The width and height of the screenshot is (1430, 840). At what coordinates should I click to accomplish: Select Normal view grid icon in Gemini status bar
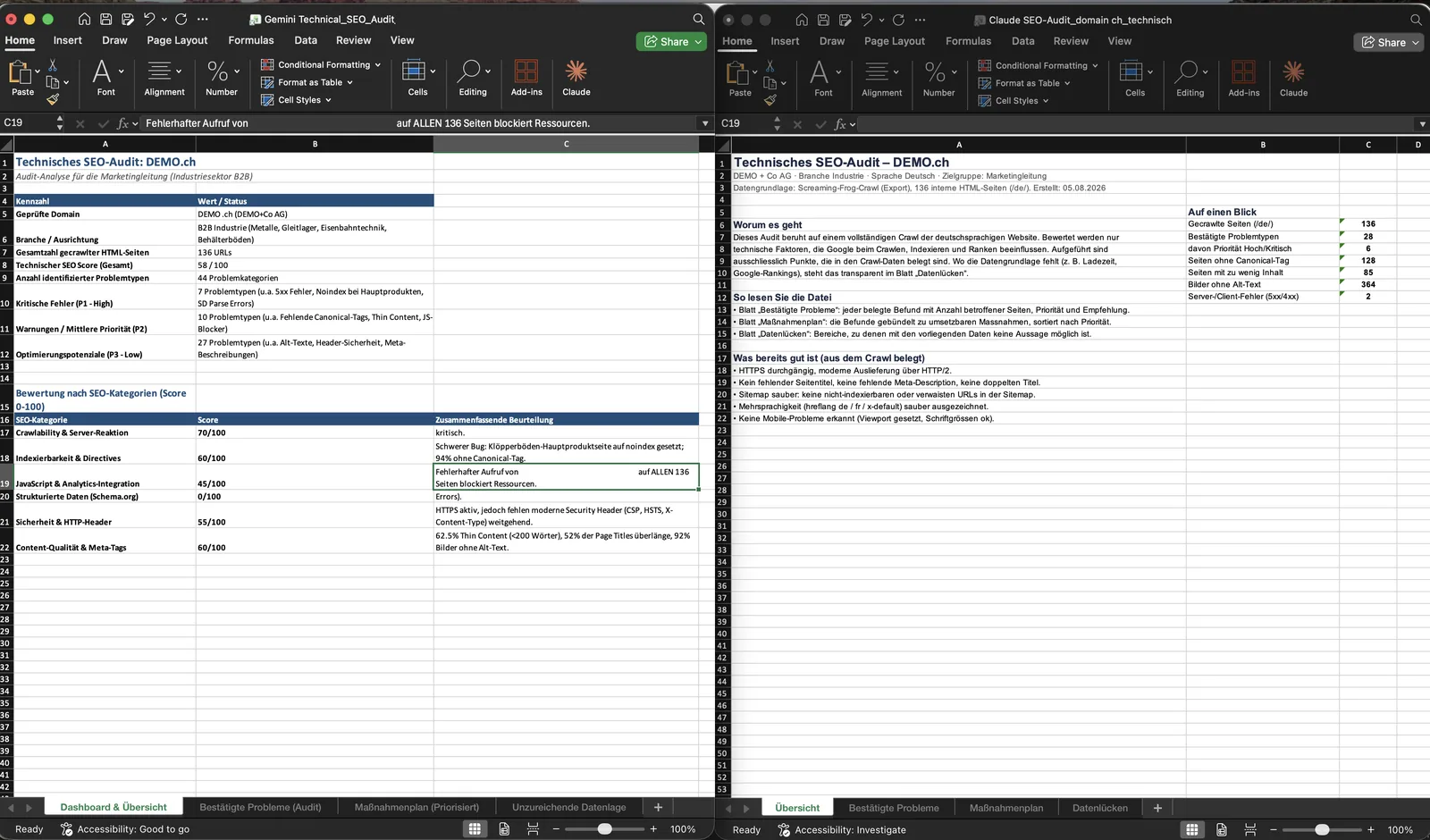click(x=475, y=829)
